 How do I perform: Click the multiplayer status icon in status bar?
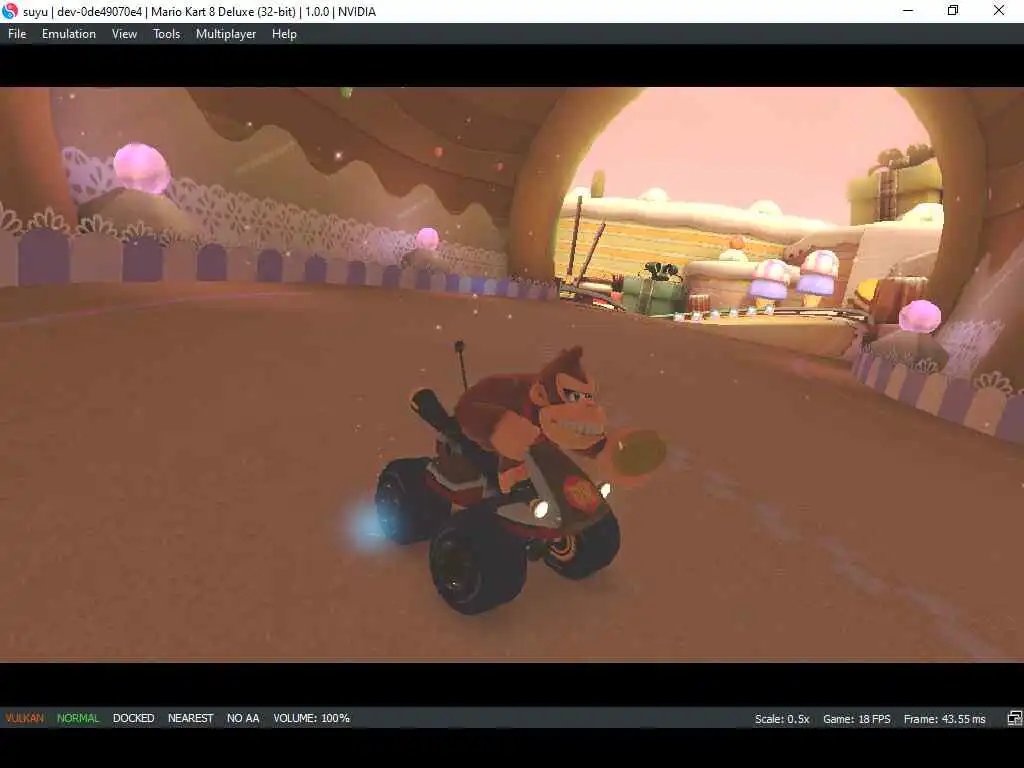tap(1014, 718)
